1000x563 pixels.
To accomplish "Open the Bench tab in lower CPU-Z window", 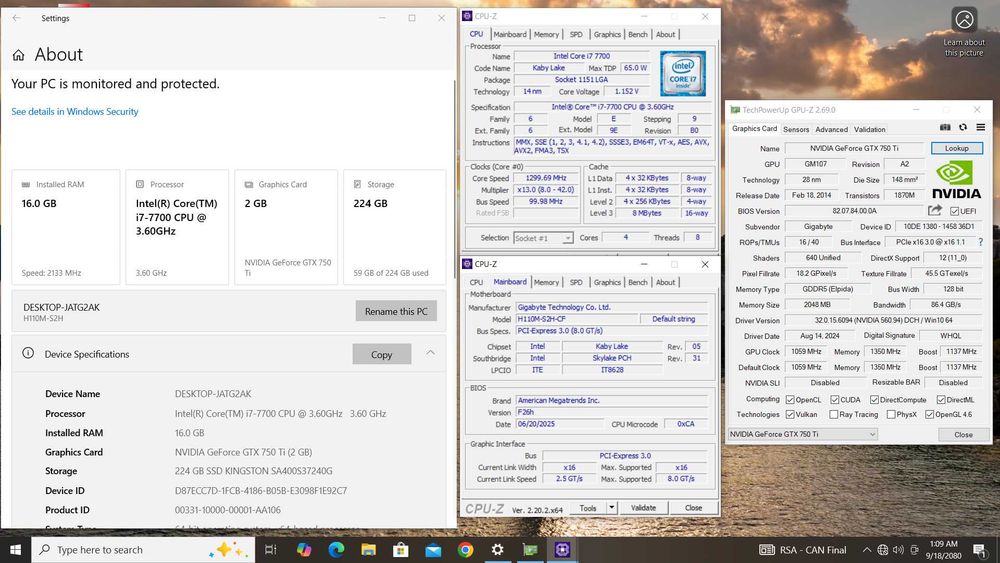I will tap(638, 282).
